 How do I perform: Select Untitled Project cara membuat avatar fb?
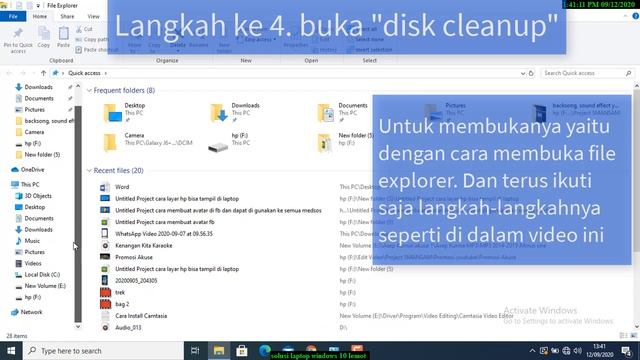[x=164, y=222]
